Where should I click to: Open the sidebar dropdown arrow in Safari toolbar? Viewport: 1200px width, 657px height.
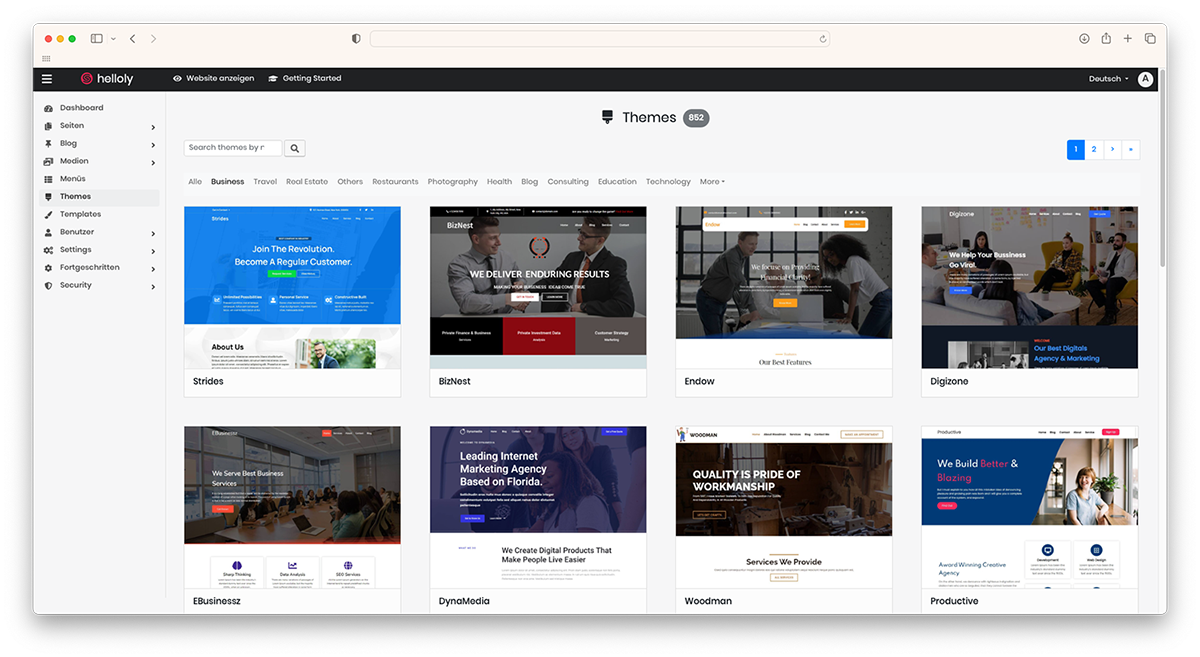tap(113, 38)
